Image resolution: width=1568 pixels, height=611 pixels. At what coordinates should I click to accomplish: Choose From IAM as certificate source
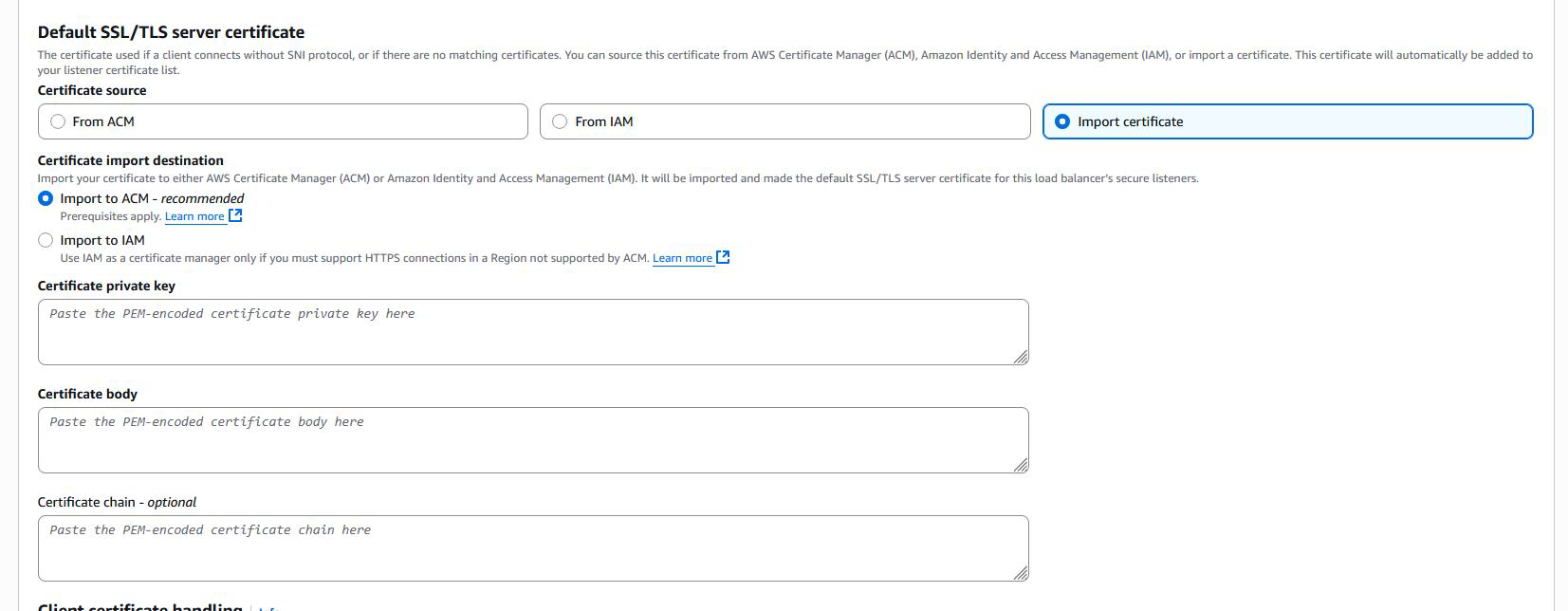pyautogui.click(x=561, y=121)
